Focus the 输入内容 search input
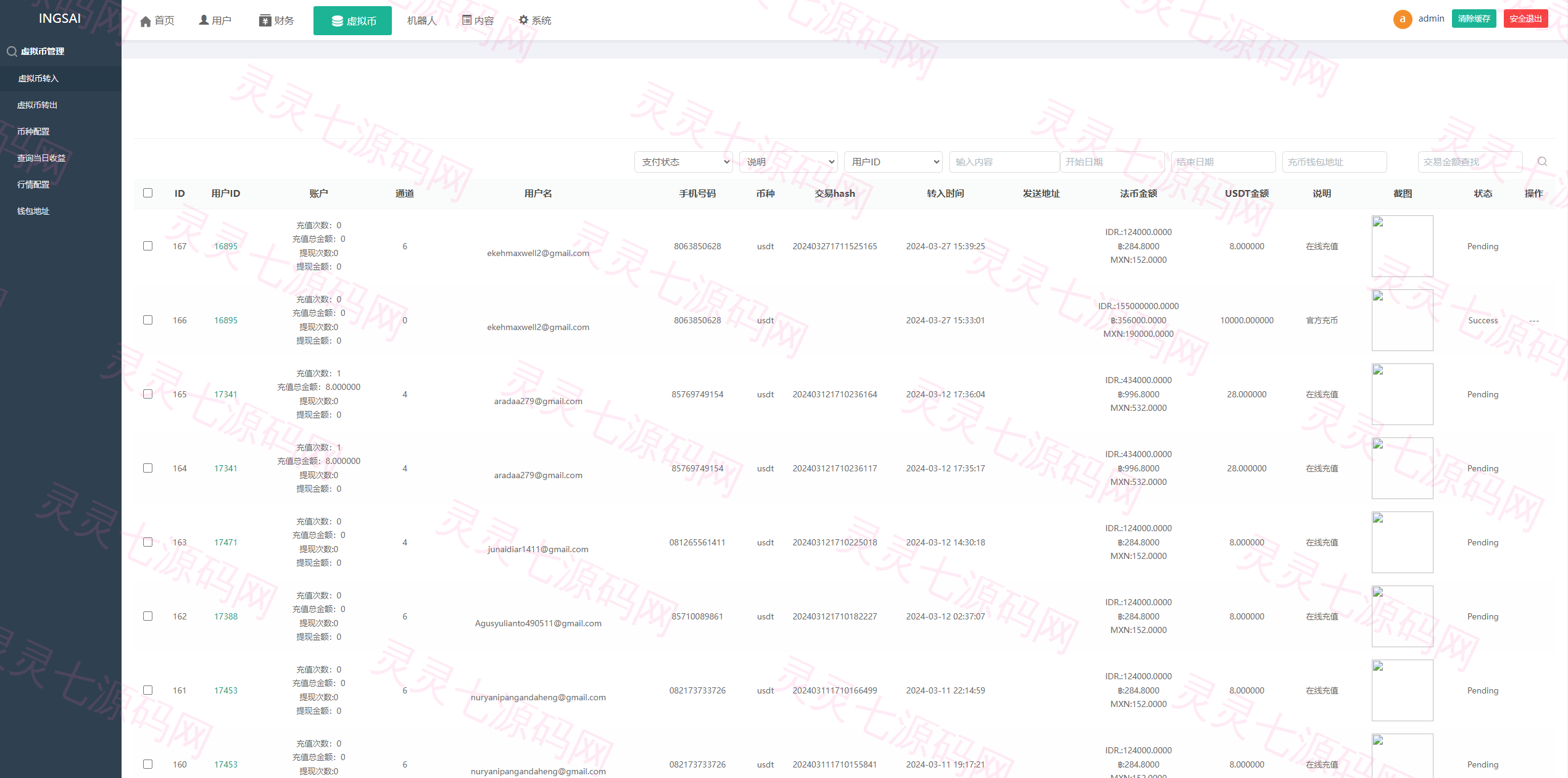The image size is (1568, 778). (x=1004, y=162)
